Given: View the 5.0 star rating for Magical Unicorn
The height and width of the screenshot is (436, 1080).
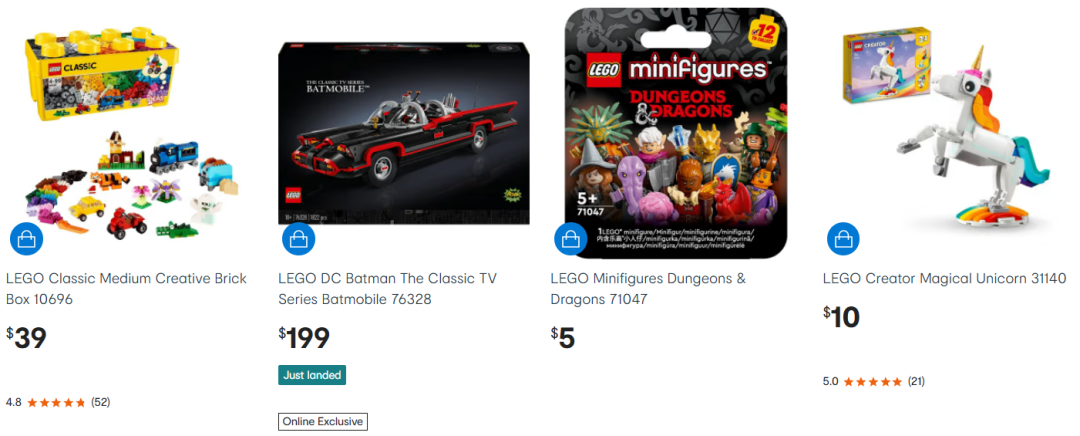Looking at the screenshot, I should coord(862,382).
